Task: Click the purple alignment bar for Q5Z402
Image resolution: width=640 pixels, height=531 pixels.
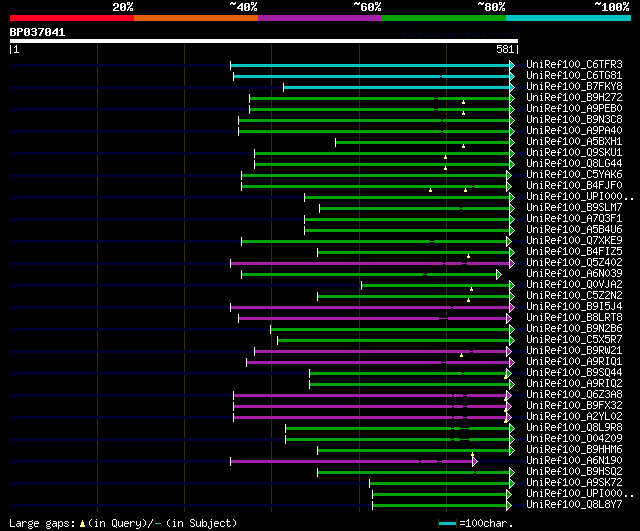Action: tap(370, 264)
